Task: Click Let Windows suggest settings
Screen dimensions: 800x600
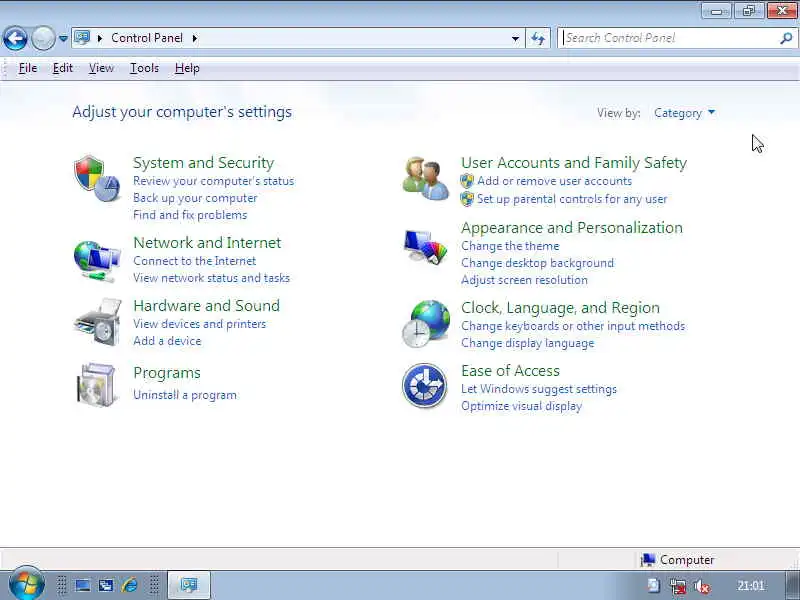Action: (539, 389)
